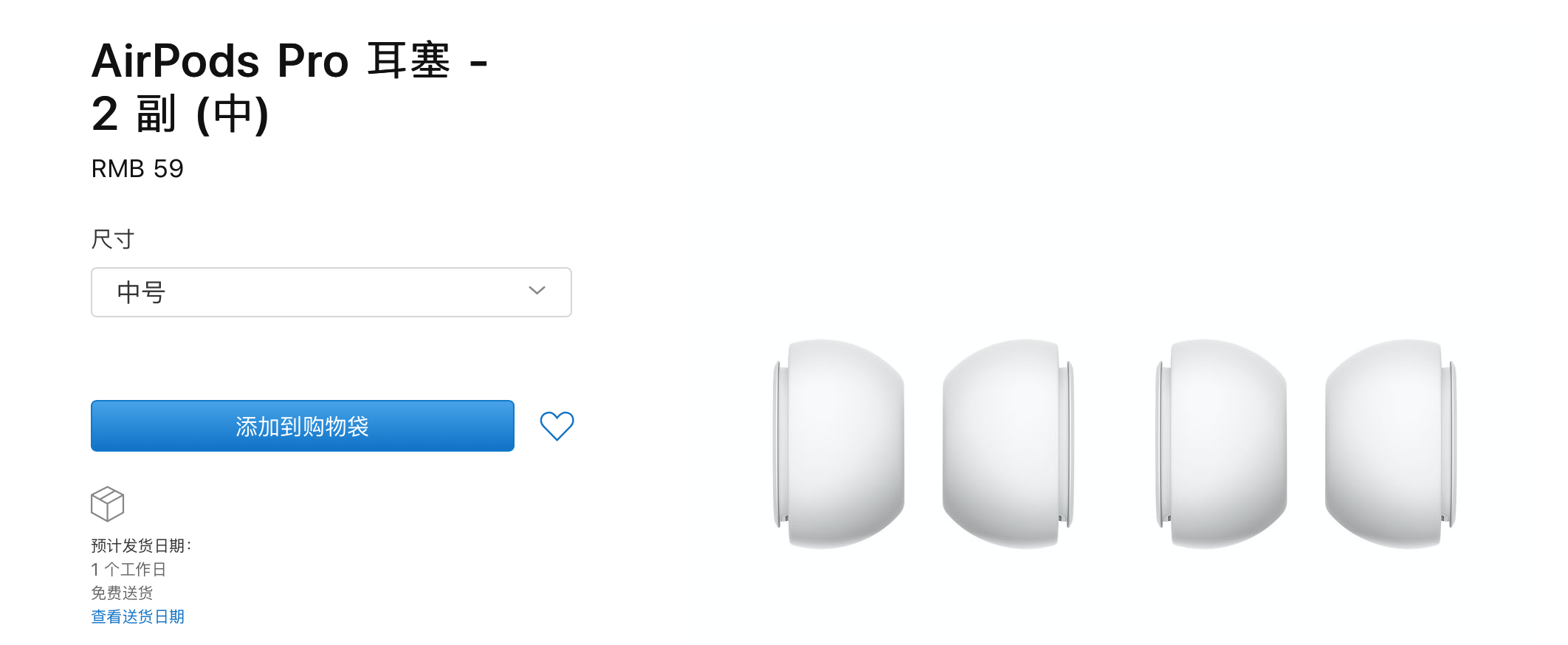
Task: Expand size selector via chevron arrow
Action: 537,291
